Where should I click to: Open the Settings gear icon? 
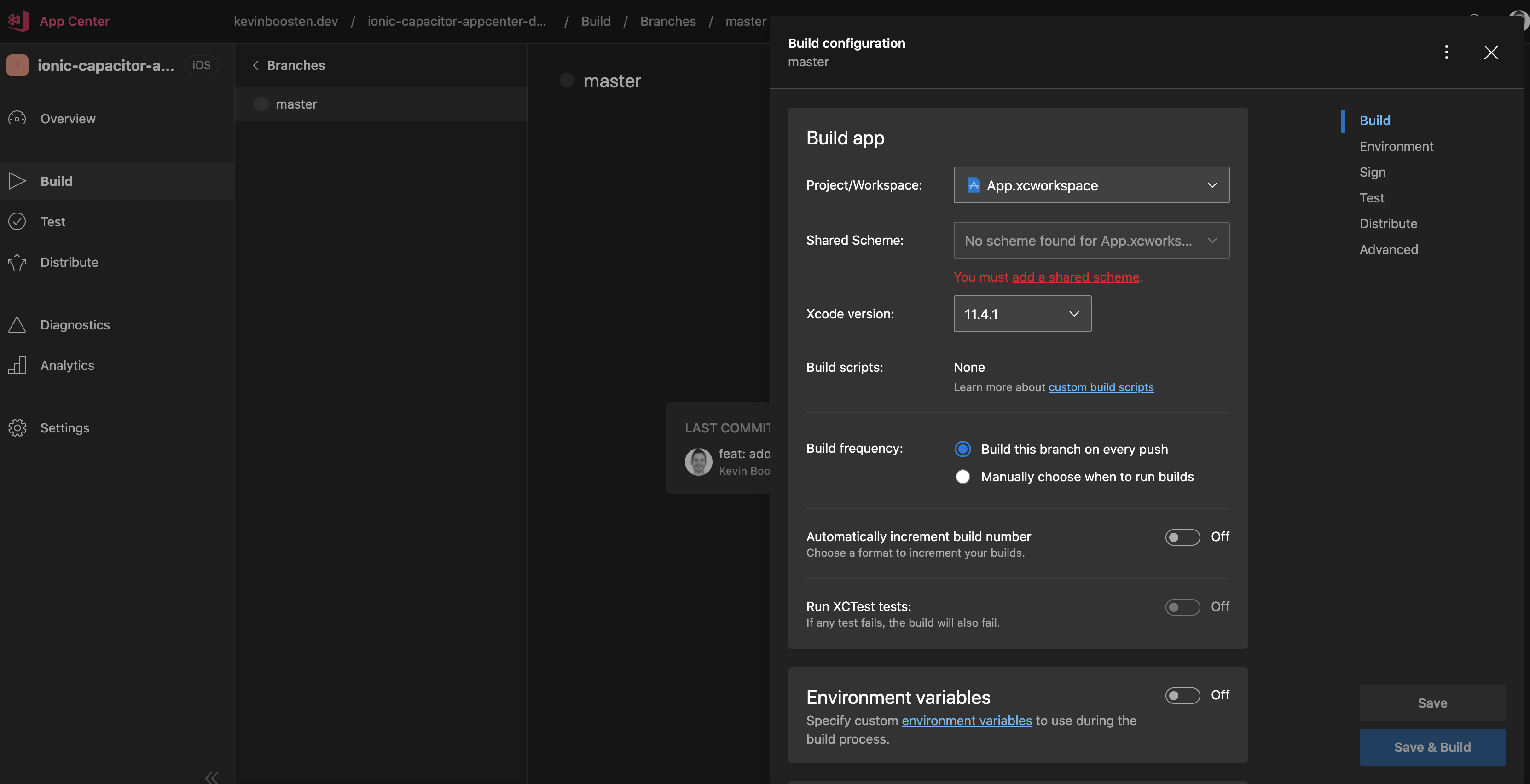(x=17, y=427)
